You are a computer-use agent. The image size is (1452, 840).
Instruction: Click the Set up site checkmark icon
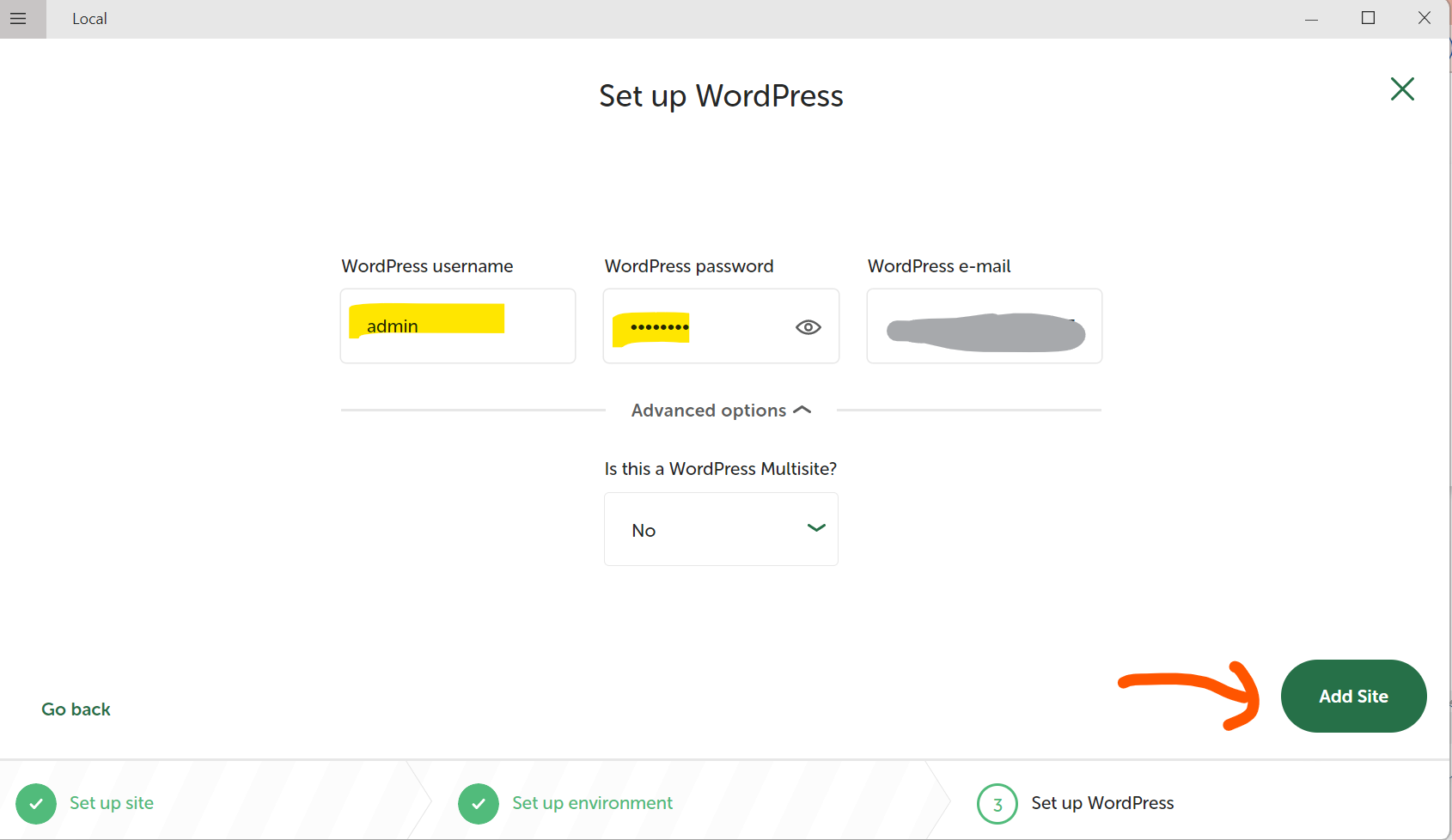36,804
